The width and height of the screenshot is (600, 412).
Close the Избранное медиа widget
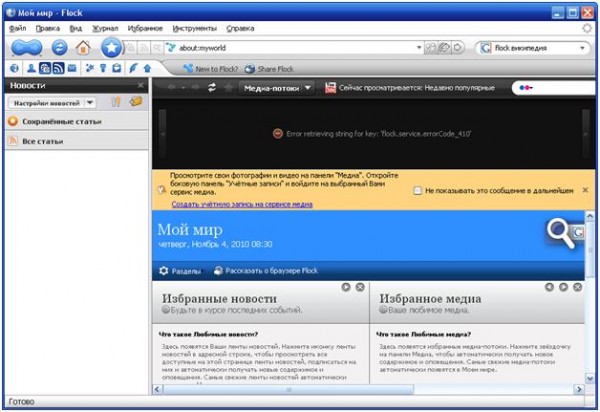pyautogui.click(x=577, y=287)
